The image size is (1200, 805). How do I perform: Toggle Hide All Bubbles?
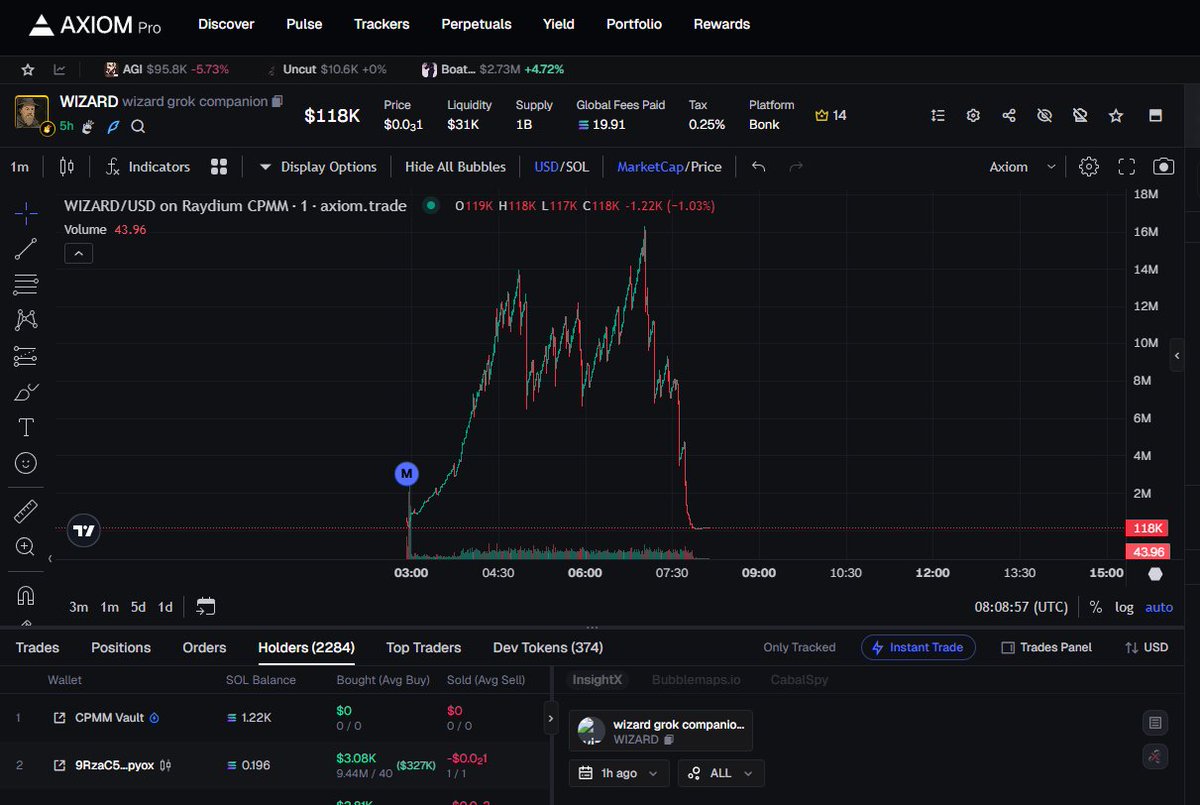click(455, 167)
